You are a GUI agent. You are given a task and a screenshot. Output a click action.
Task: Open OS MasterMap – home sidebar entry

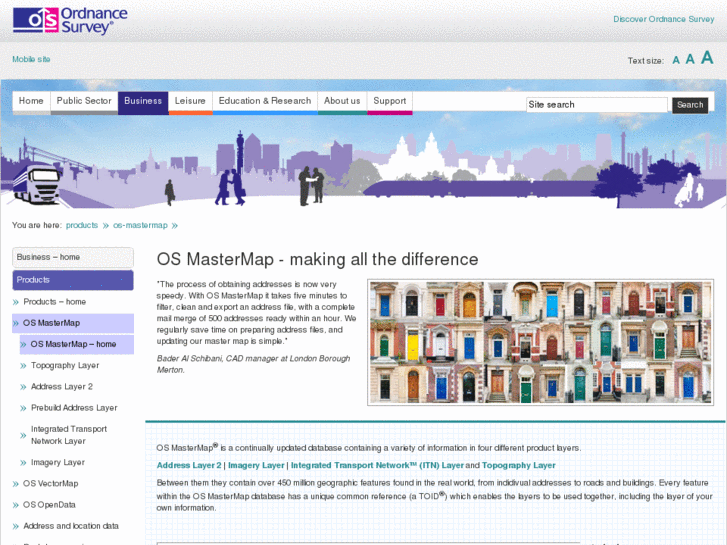tap(77, 345)
